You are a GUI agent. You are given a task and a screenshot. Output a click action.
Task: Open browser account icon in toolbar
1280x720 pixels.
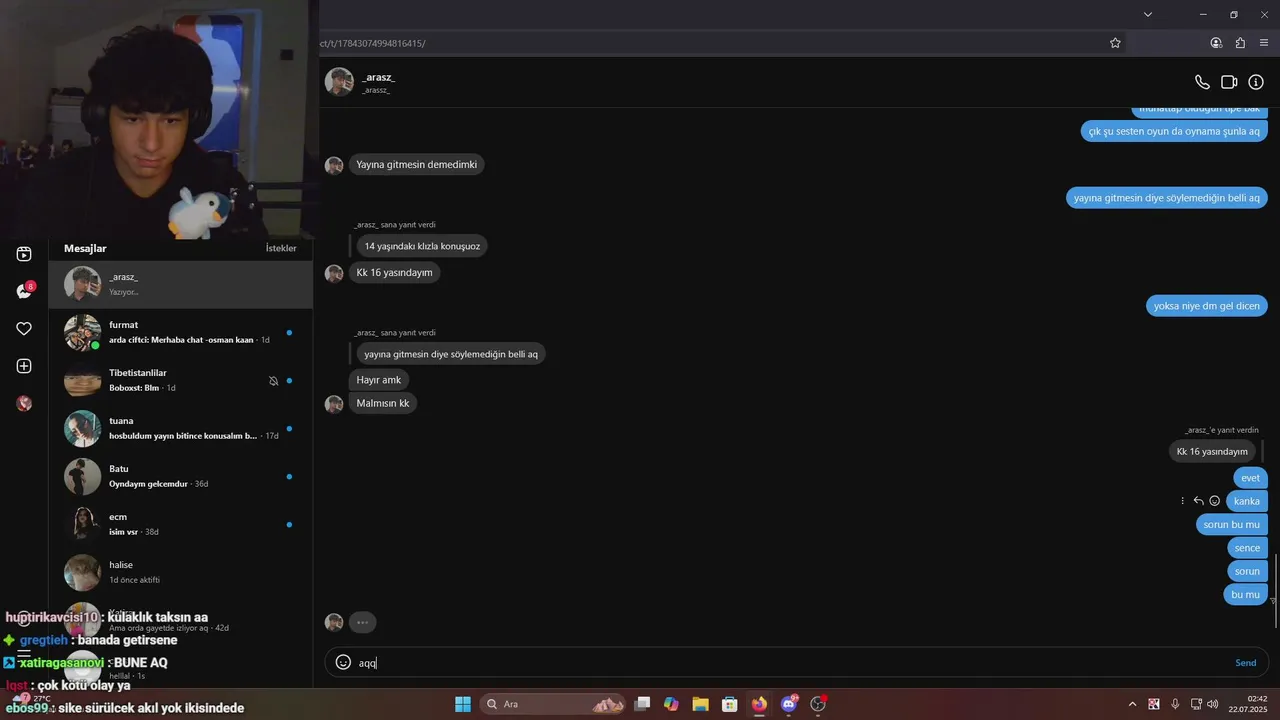(1216, 43)
